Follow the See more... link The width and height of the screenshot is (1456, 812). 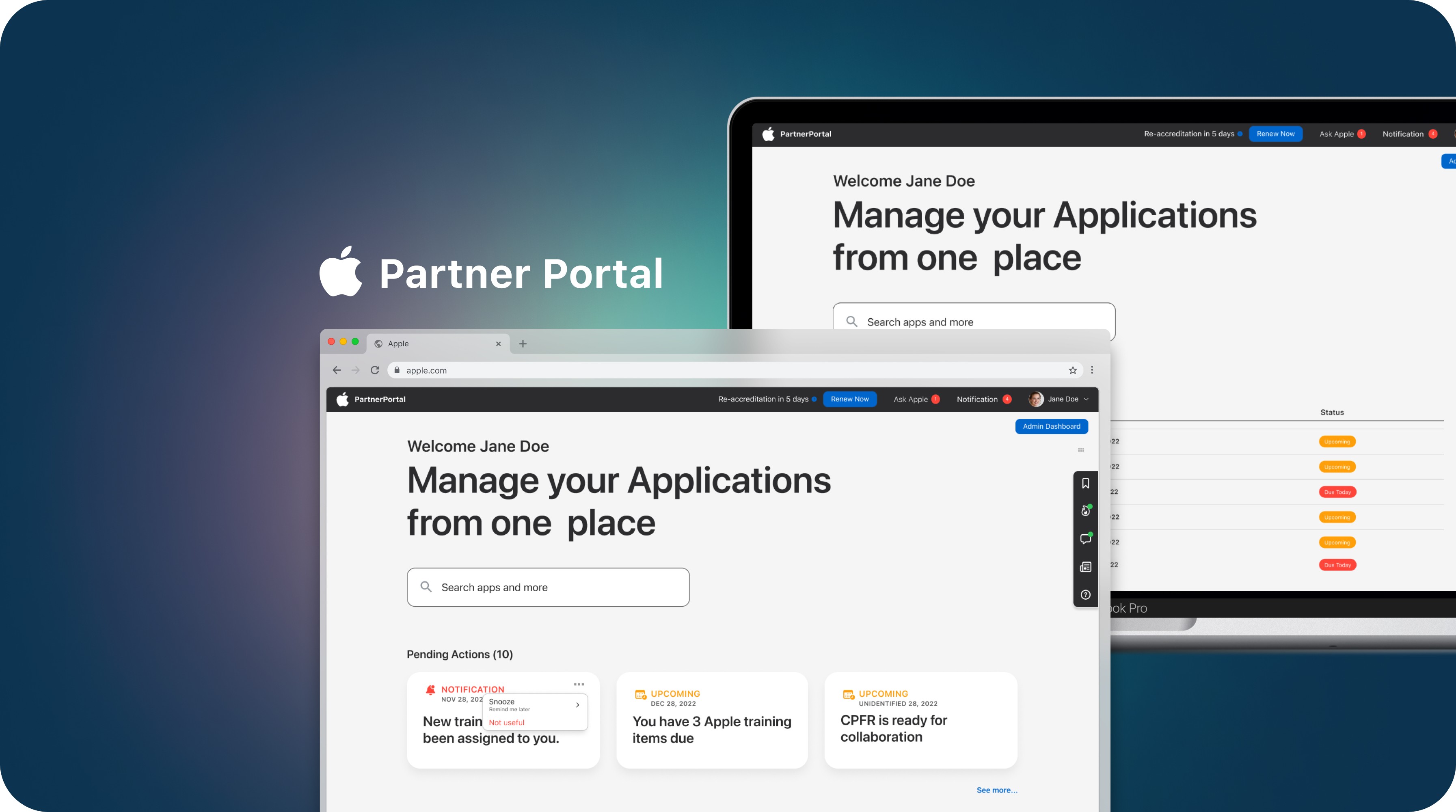pos(997,790)
